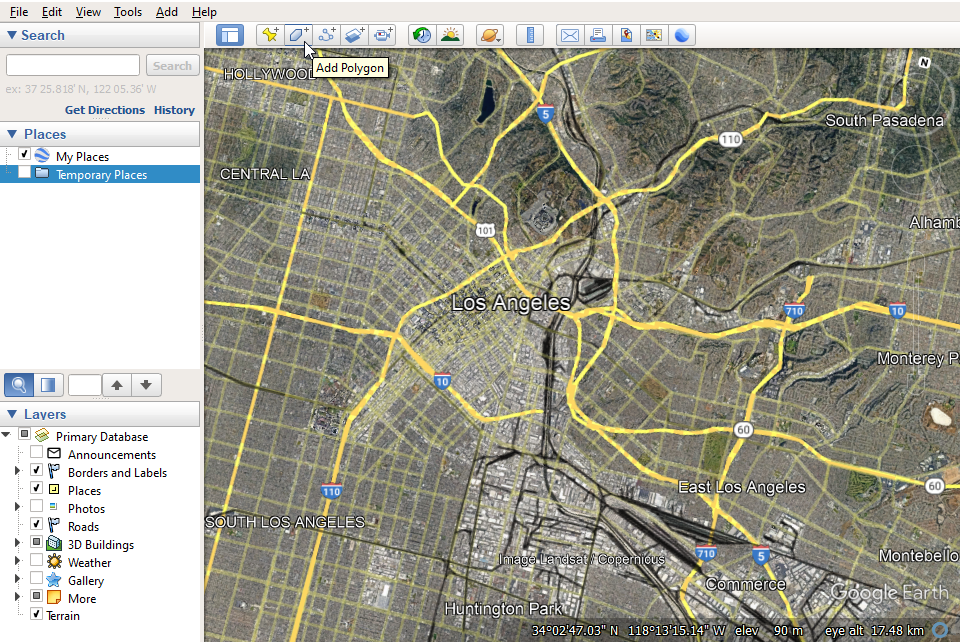960x642 pixels.
Task: Select the Add Placemark tool
Action: tap(270, 35)
